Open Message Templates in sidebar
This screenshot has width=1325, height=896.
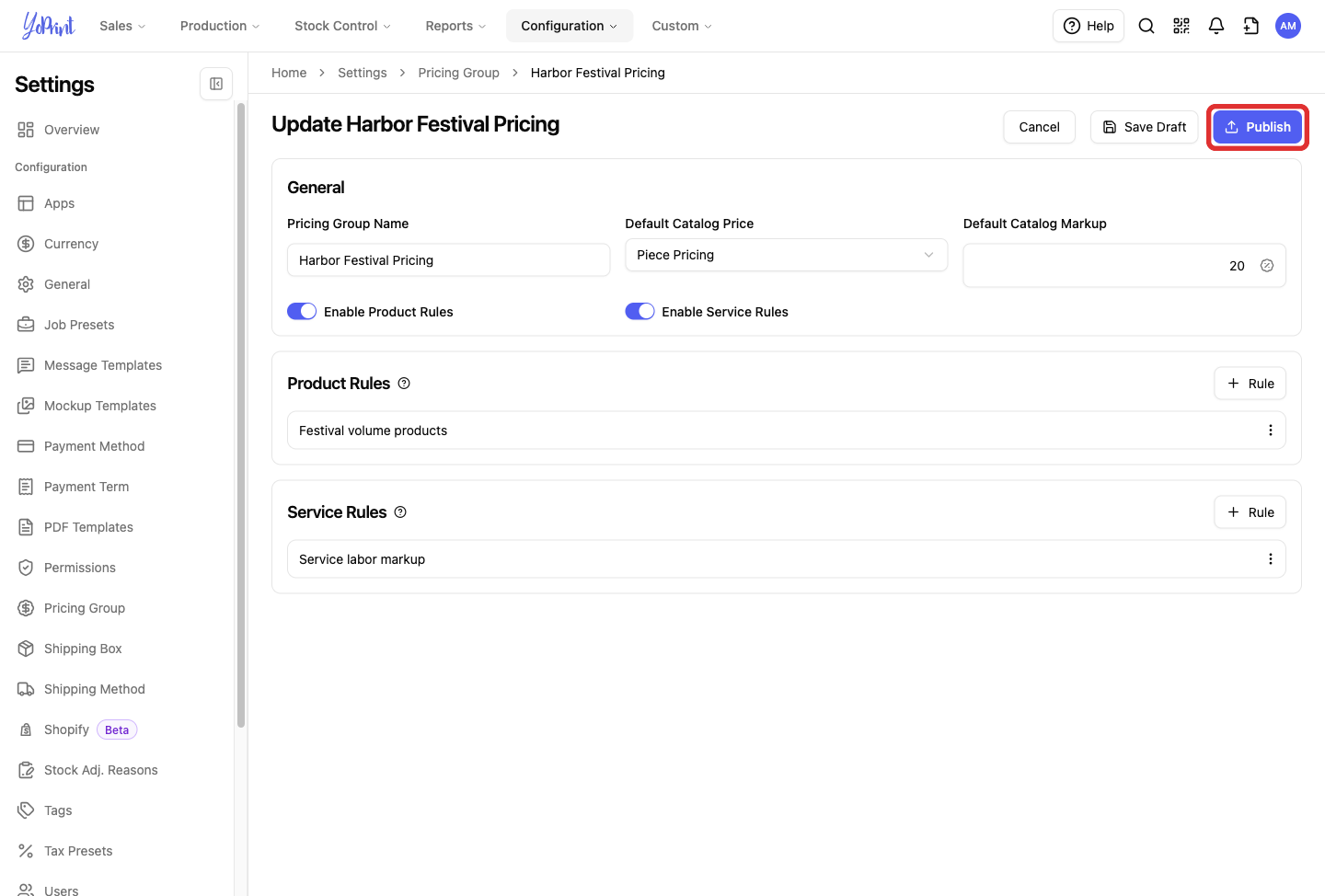click(x=103, y=365)
